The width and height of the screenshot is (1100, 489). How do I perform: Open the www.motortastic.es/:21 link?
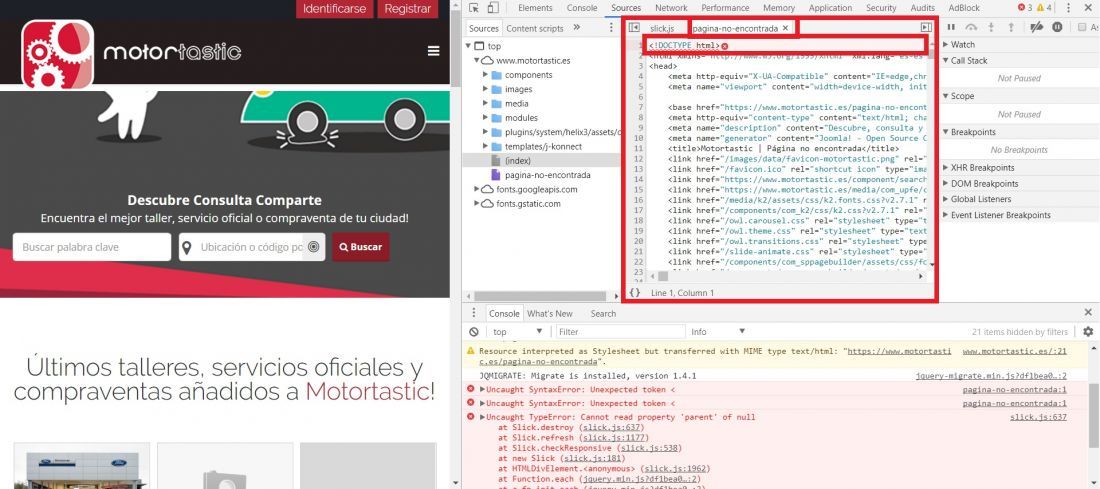[1014, 351]
